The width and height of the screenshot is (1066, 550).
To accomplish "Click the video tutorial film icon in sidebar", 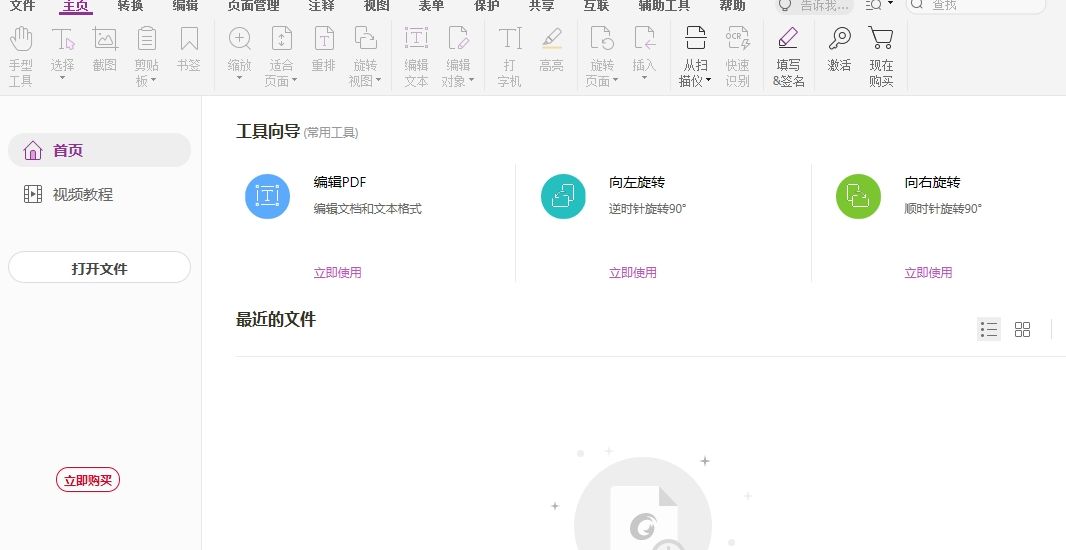I will tap(33, 194).
